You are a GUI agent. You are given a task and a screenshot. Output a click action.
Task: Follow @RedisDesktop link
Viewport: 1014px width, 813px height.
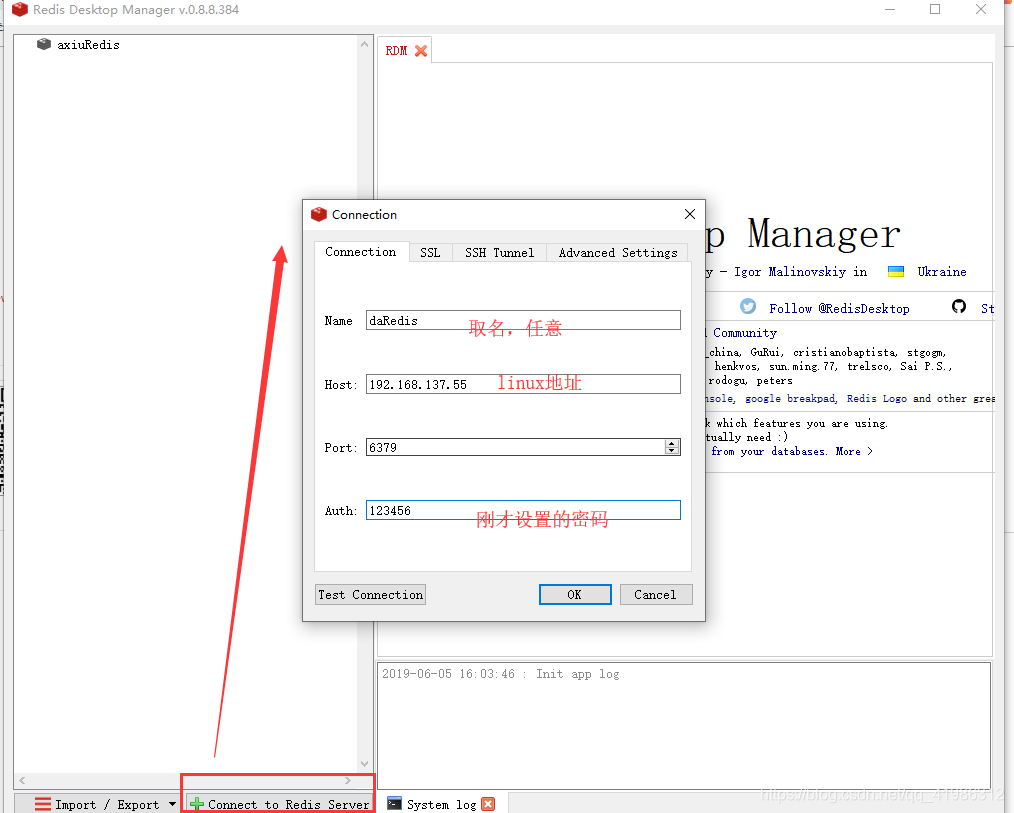pos(839,309)
